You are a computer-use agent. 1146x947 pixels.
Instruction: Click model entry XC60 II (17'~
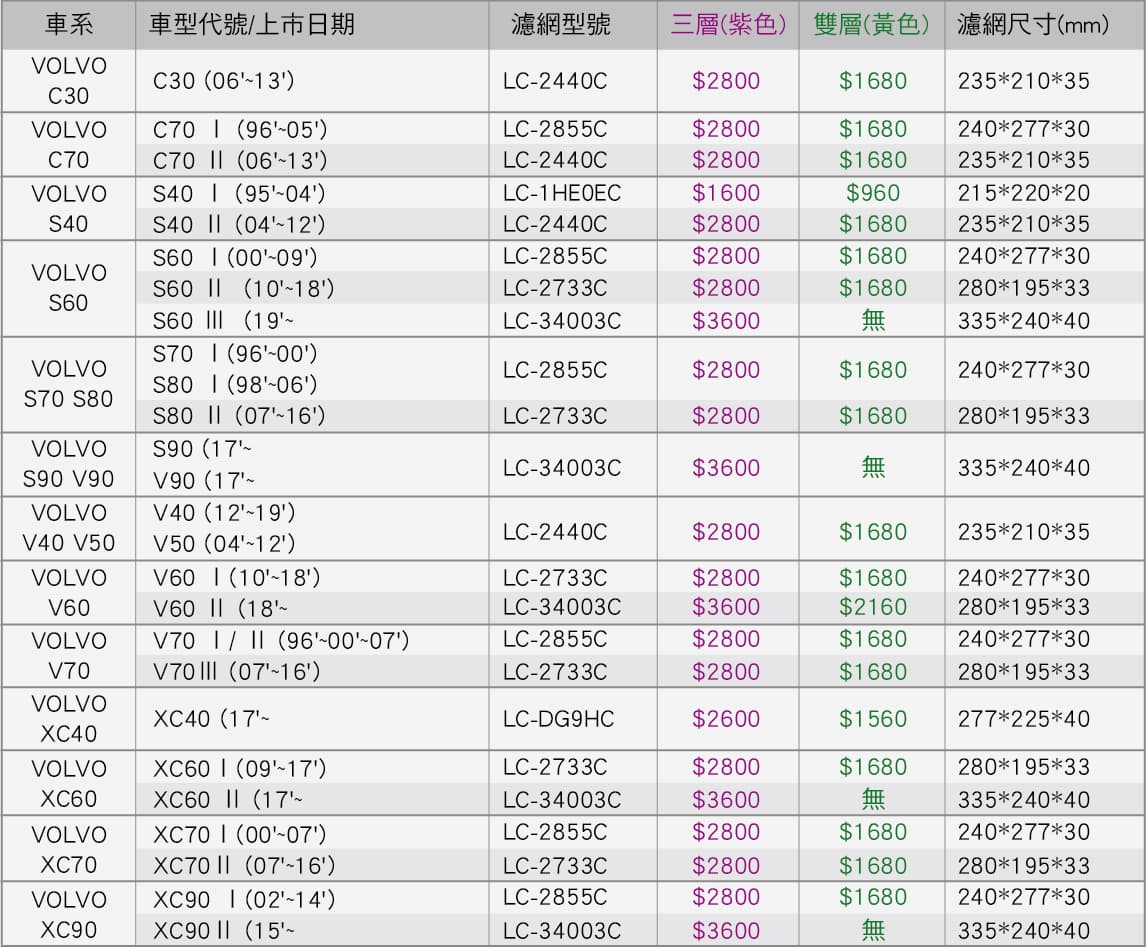[x=228, y=800]
